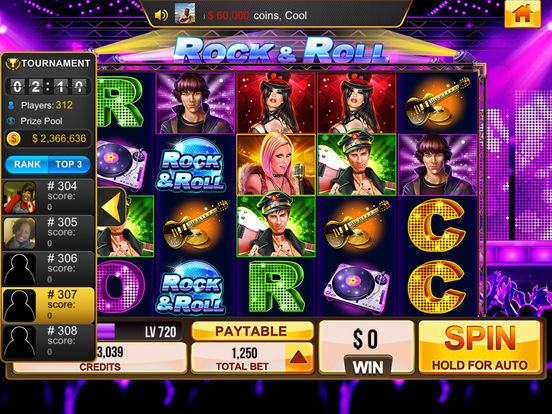Click the level 720 progress bar

pos(139,331)
